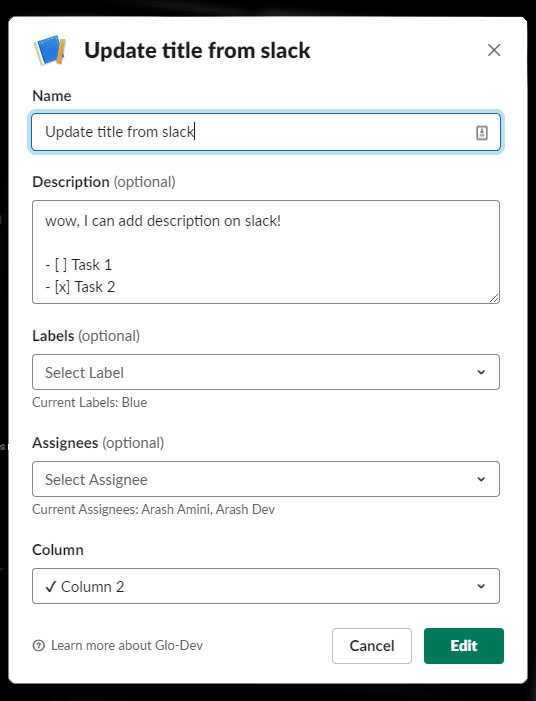Screen dimensions: 536x701
Task: Submit changes with the Edit button
Action: [x=464, y=646]
